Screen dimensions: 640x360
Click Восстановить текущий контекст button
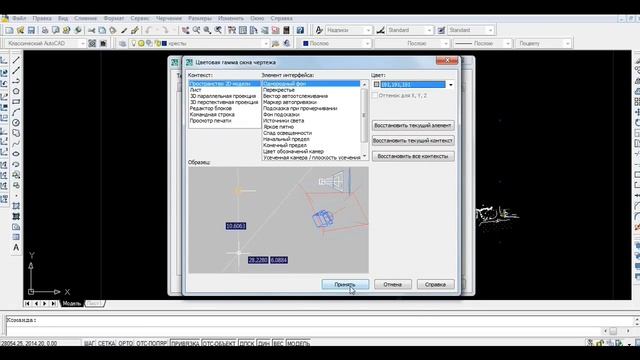click(x=413, y=141)
